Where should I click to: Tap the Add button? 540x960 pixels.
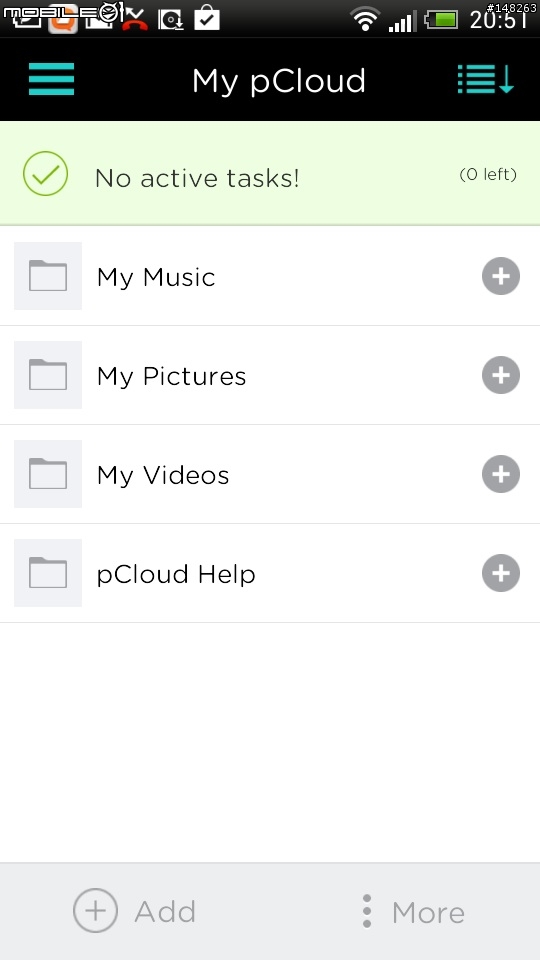click(x=135, y=911)
